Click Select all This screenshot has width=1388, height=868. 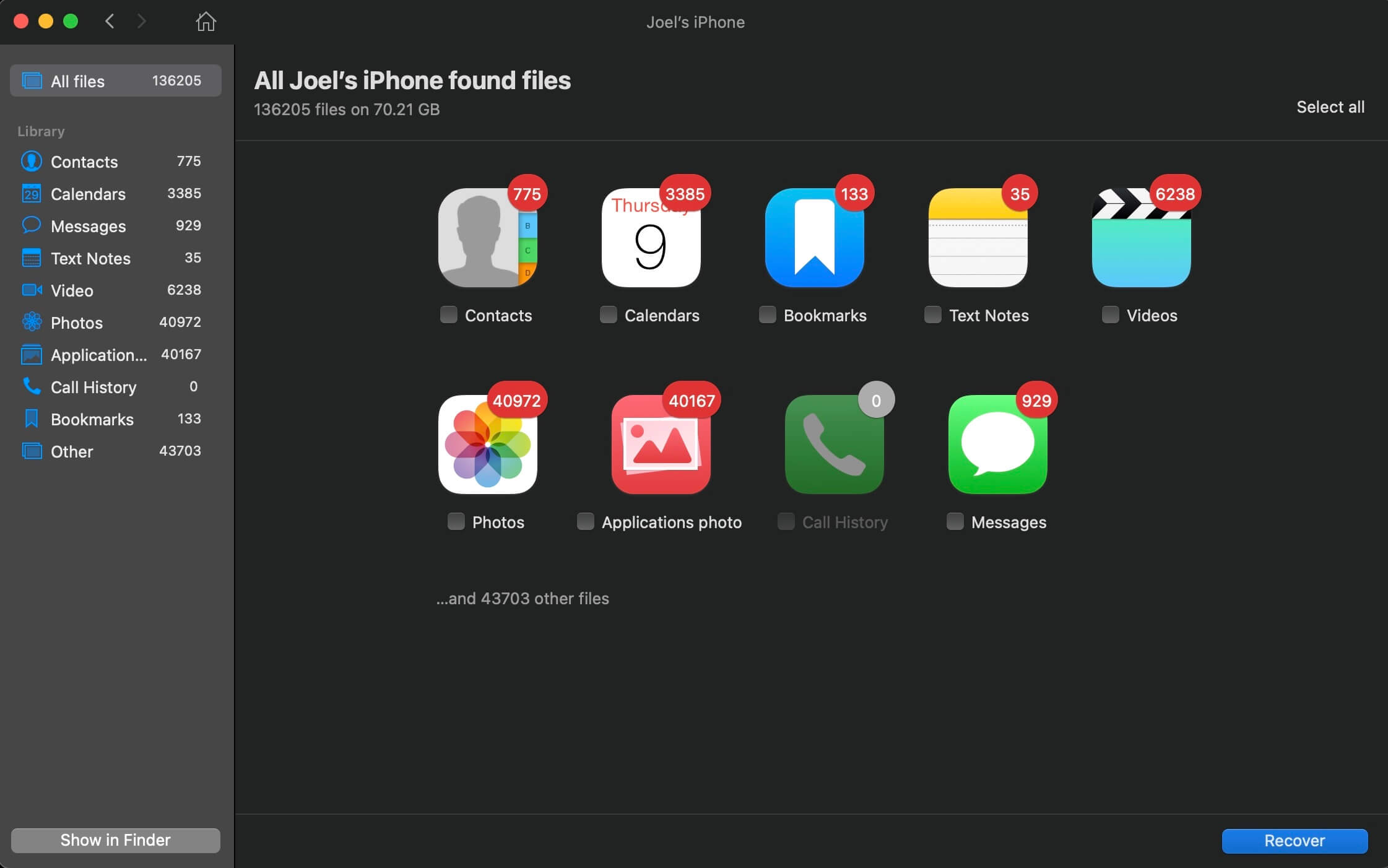click(1330, 107)
